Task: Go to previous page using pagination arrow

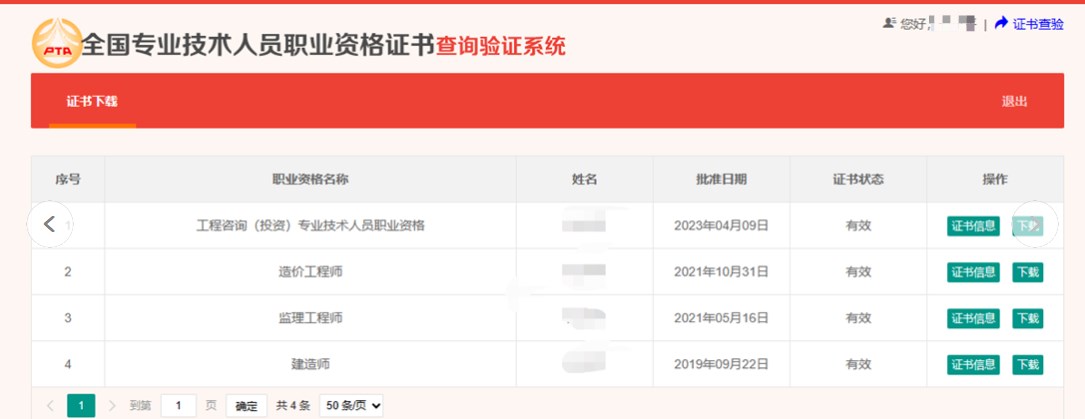Action: pos(50,406)
